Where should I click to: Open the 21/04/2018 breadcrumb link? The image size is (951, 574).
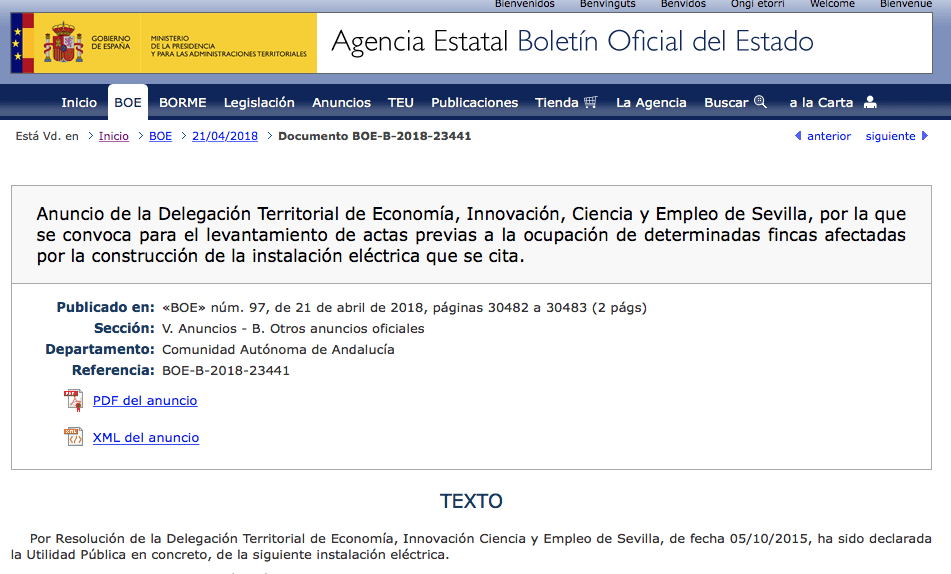(x=225, y=136)
